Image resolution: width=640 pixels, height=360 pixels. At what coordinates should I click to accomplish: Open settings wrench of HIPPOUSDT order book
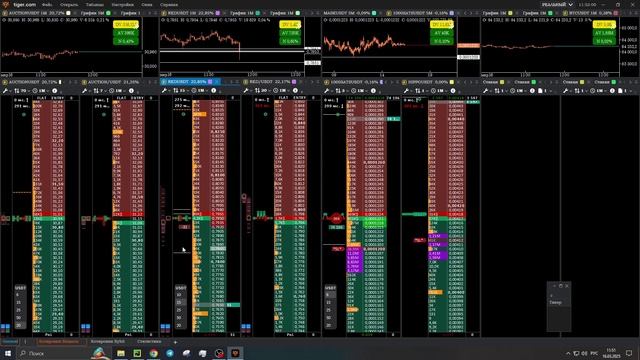[406, 91]
